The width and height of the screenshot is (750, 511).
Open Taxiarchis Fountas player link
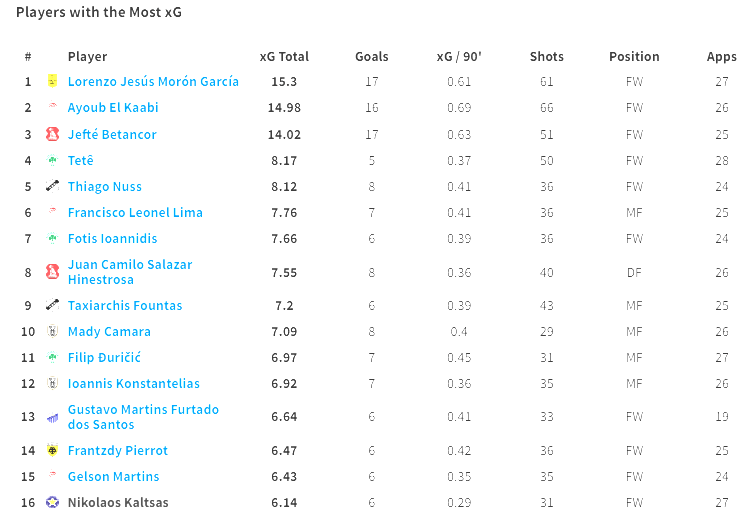click(x=125, y=305)
